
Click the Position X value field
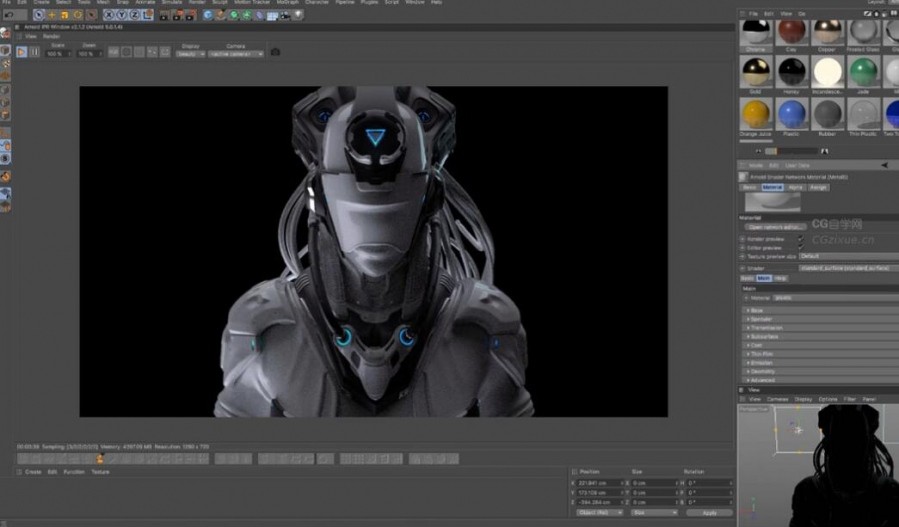click(x=600, y=483)
